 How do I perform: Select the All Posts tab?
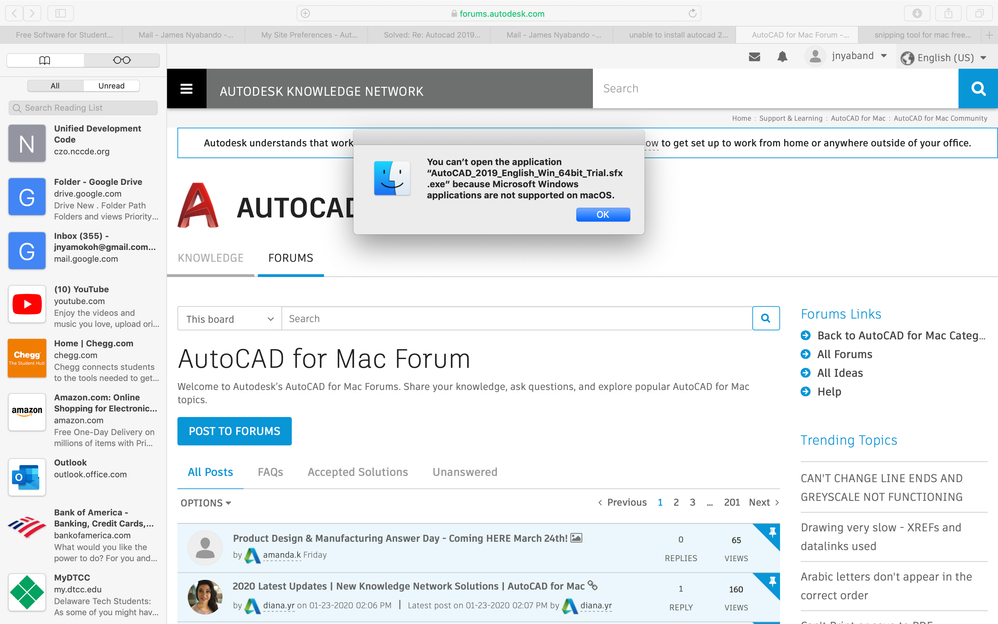tap(210, 472)
